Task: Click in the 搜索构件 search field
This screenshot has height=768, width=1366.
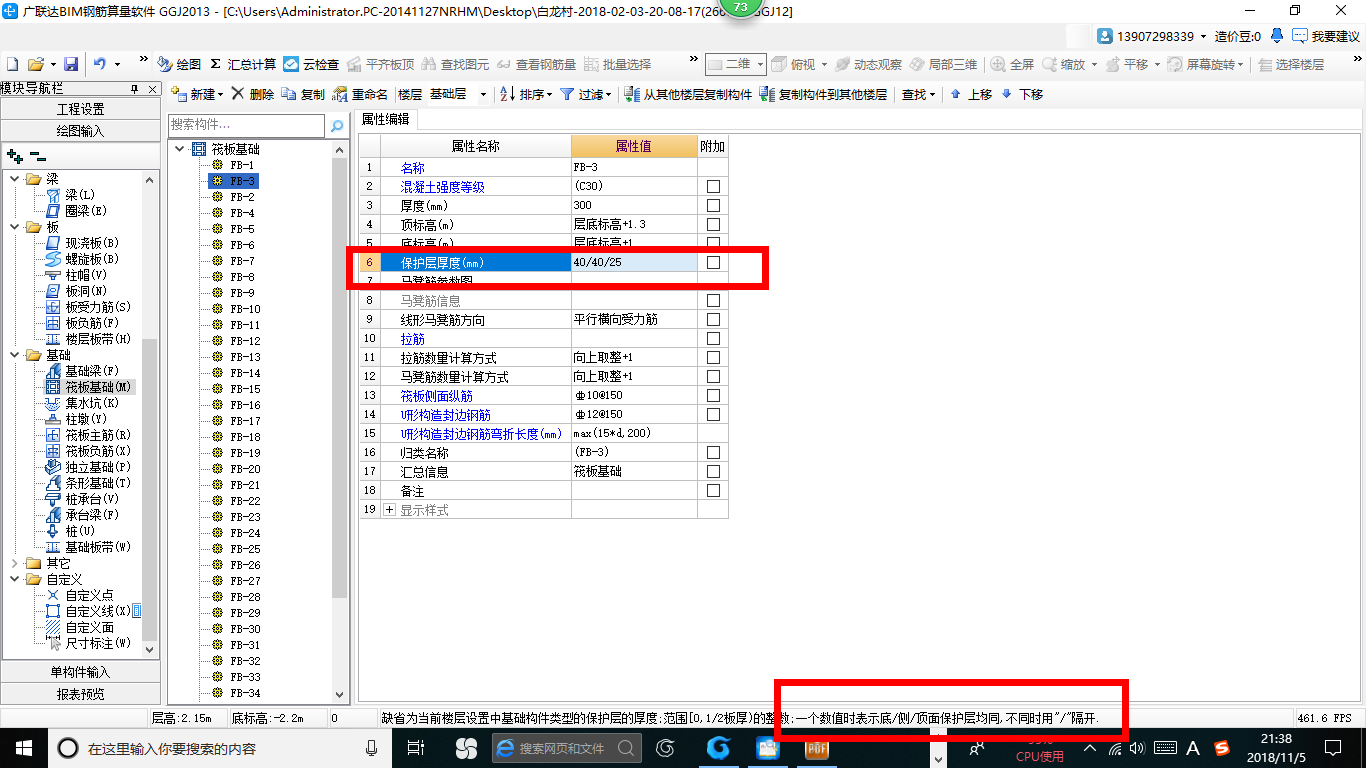Action: pos(246,126)
